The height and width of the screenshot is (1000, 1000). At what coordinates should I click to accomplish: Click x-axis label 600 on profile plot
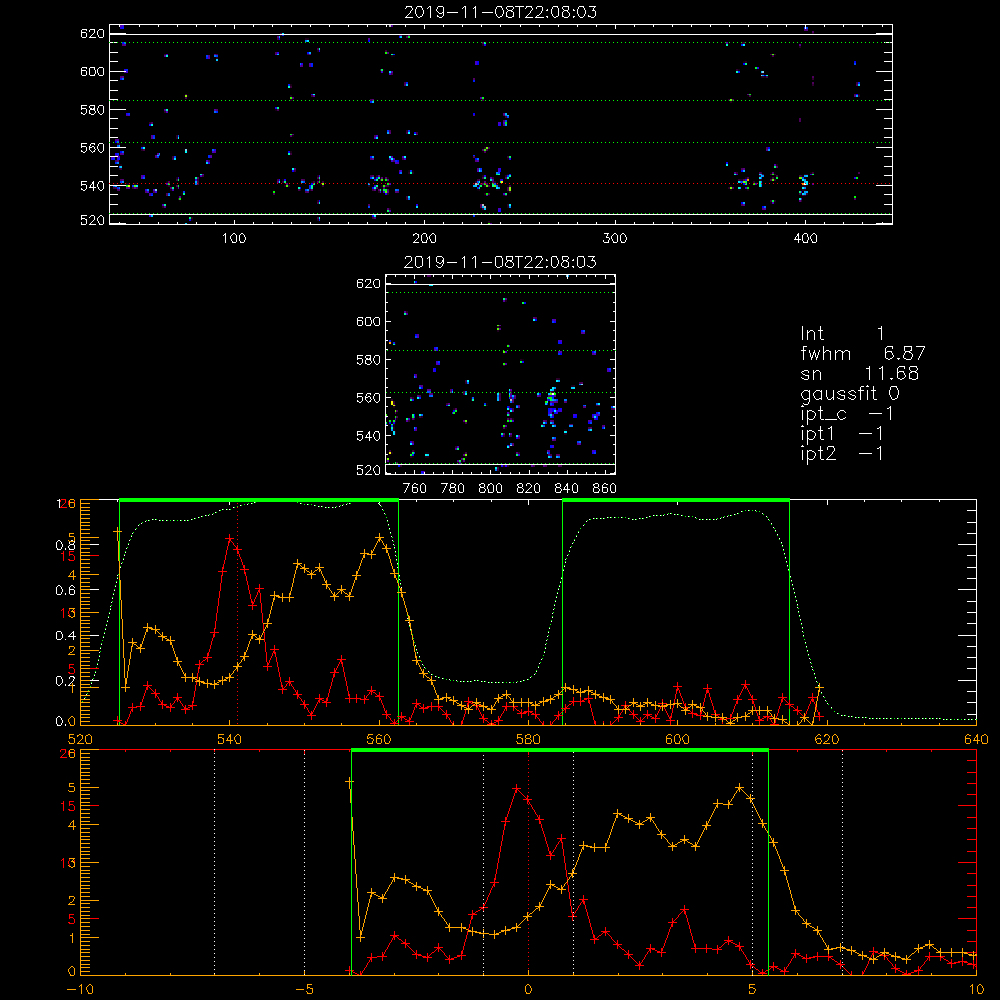click(x=677, y=739)
